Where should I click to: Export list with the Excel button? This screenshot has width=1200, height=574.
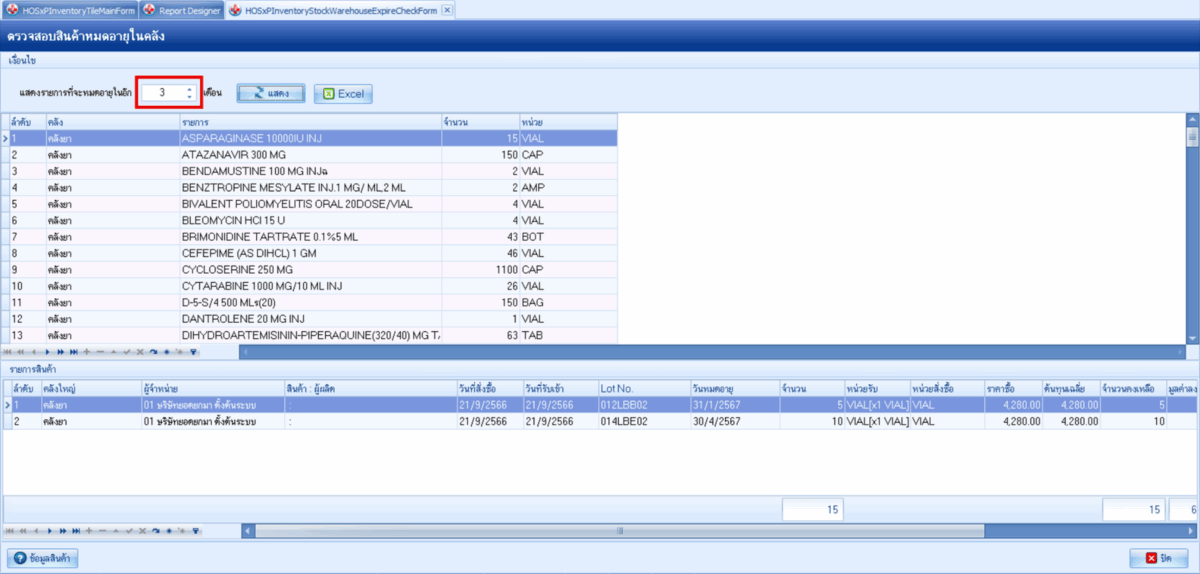343,94
